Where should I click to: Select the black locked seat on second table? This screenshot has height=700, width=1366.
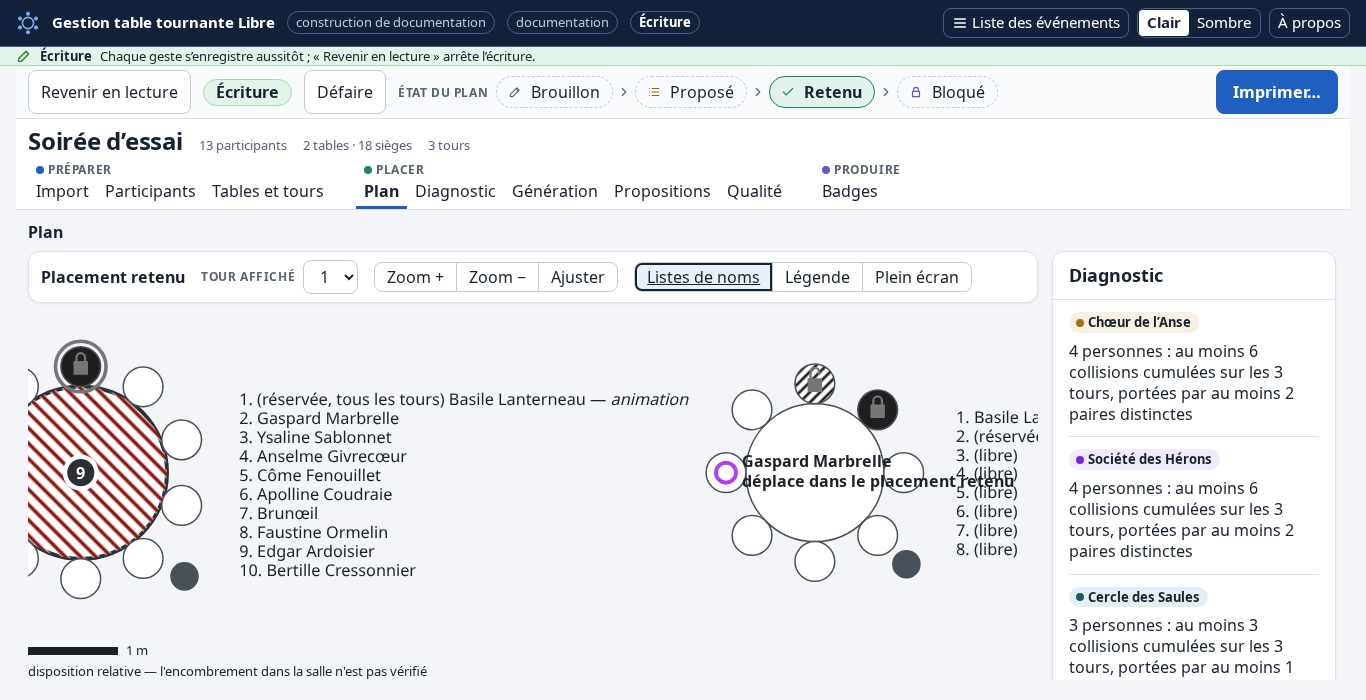tap(878, 410)
